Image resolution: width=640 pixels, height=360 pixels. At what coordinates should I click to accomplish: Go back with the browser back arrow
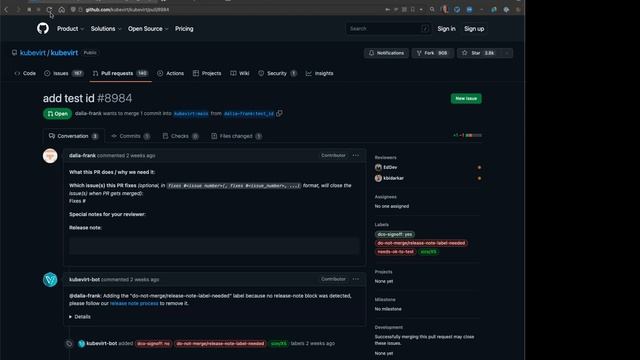(x=6, y=9)
